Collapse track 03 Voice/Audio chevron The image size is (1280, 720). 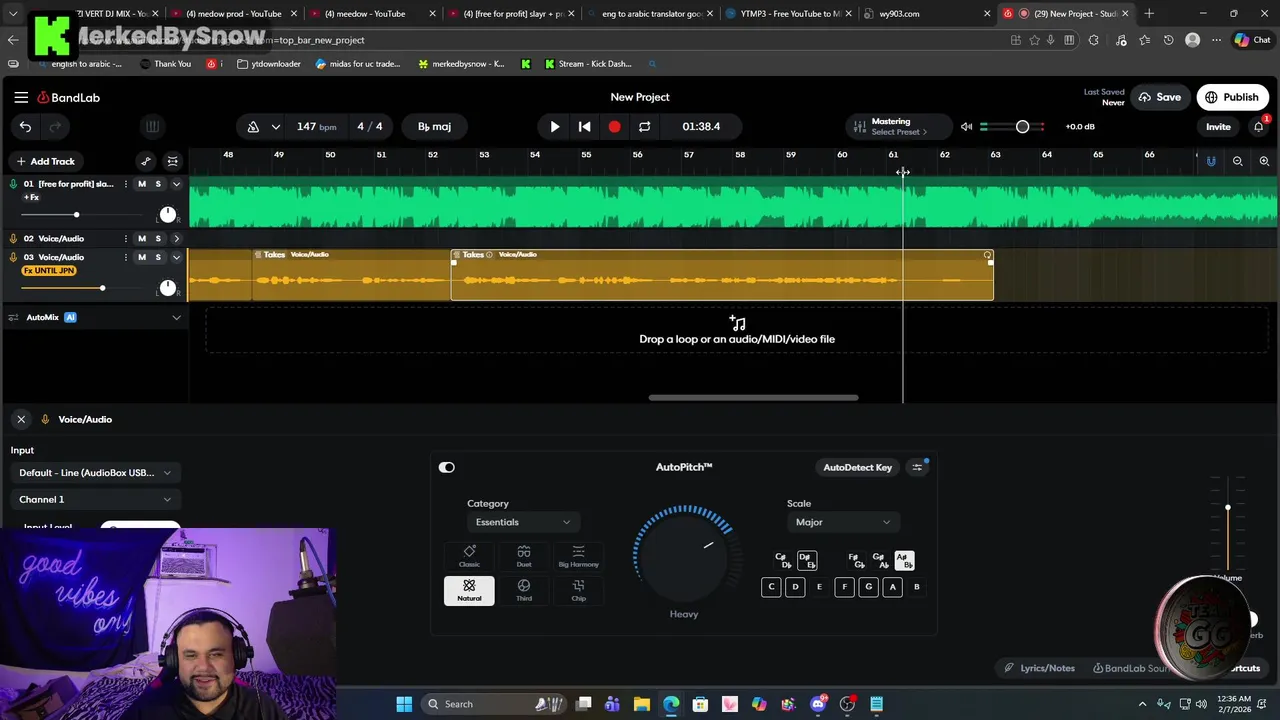177,257
